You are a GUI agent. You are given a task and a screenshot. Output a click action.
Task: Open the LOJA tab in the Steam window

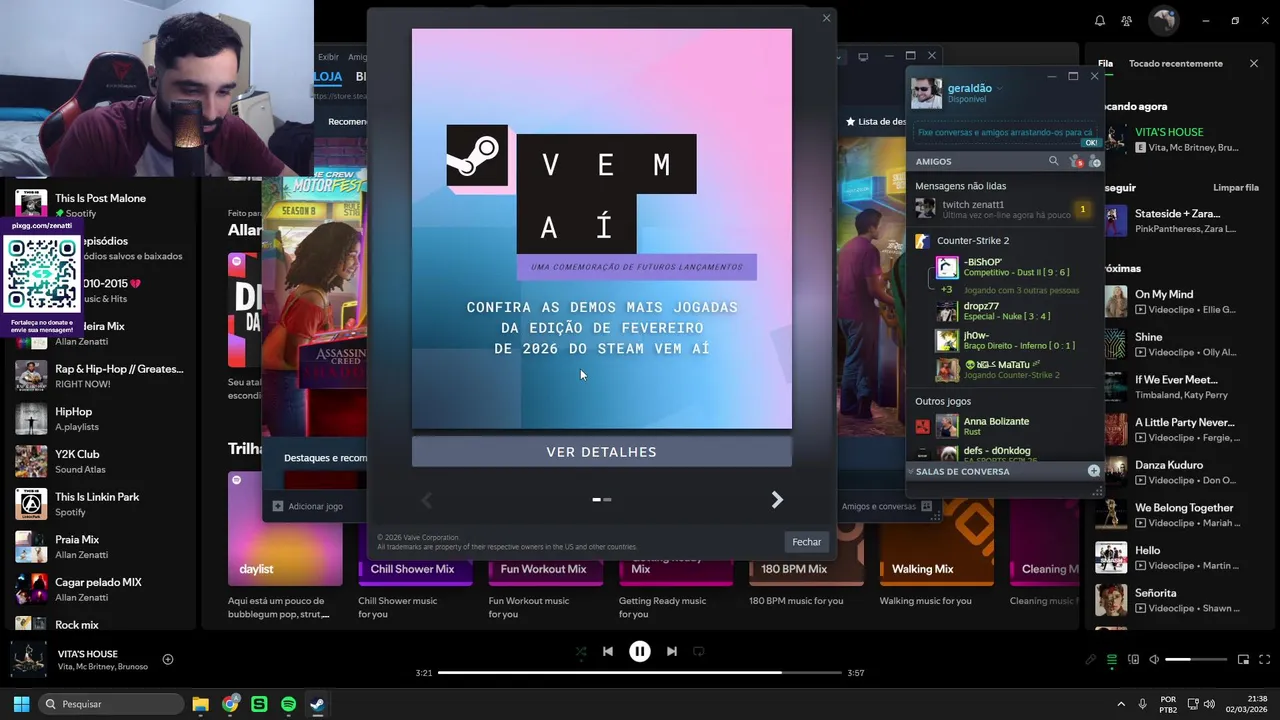tap(330, 77)
